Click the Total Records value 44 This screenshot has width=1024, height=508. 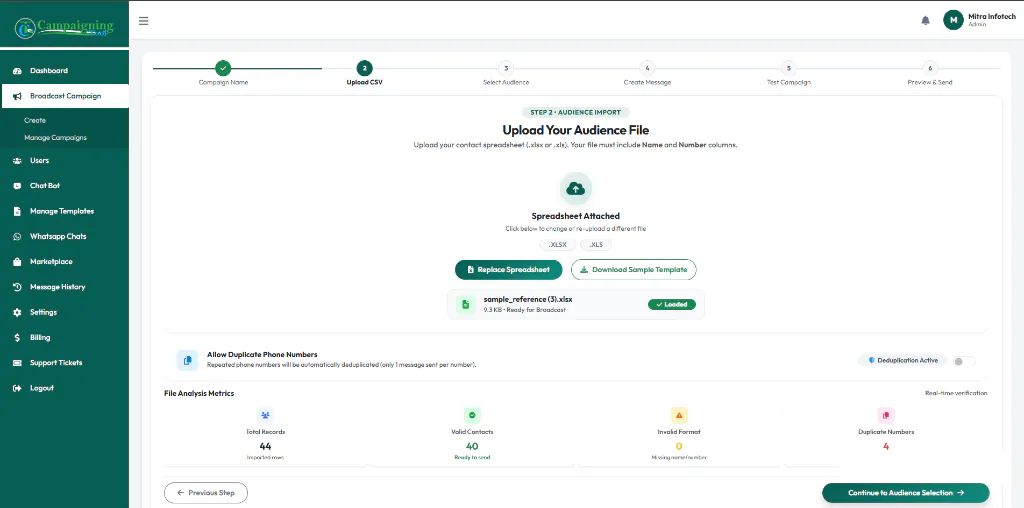pos(265,447)
